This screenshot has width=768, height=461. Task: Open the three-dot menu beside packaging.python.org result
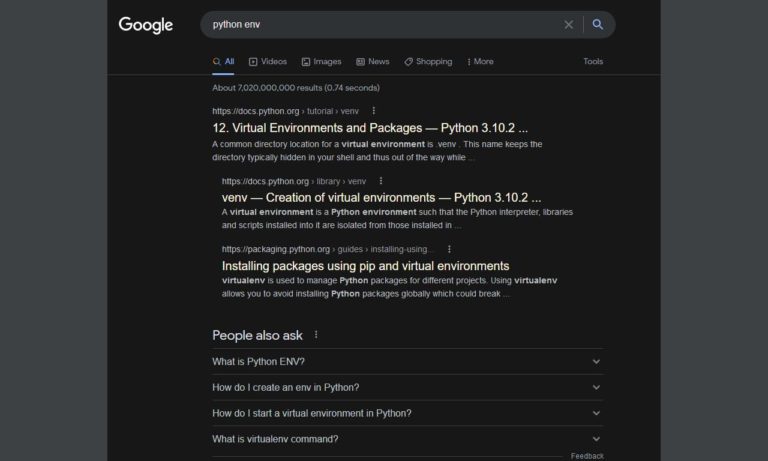tap(449, 249)
